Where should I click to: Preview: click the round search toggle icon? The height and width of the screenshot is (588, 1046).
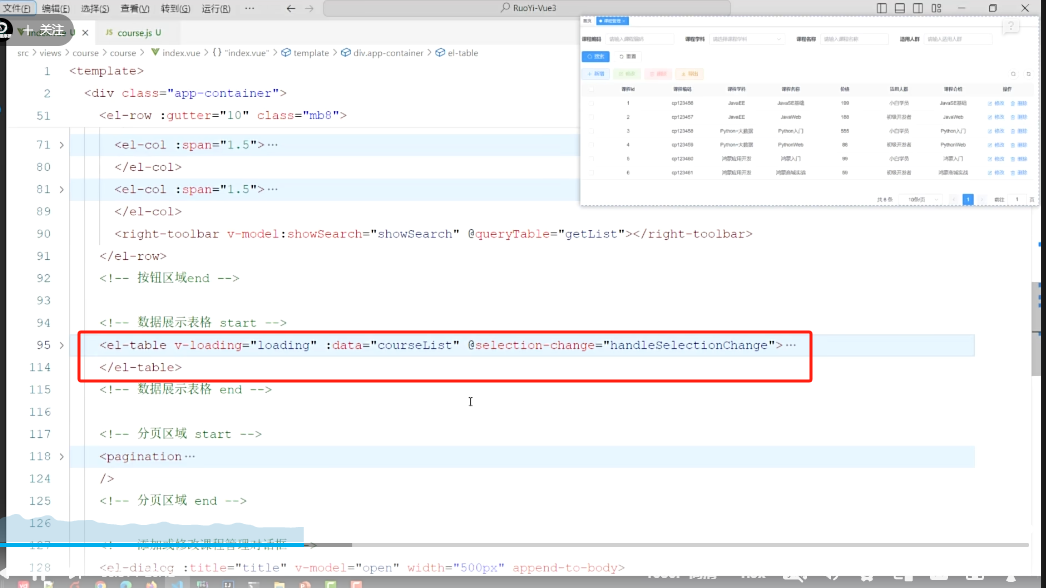(x=1013, y=74)
